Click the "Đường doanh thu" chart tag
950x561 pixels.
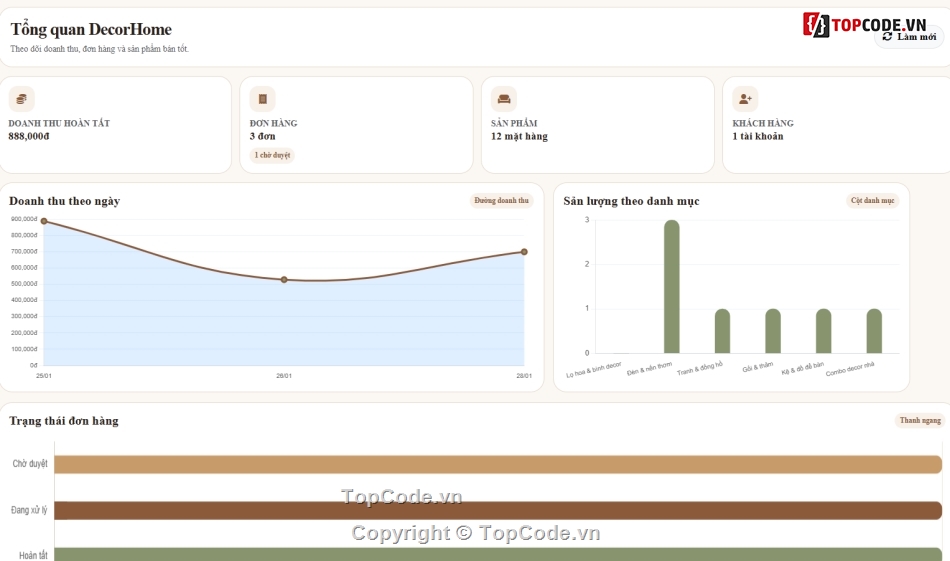coord(501,201)
